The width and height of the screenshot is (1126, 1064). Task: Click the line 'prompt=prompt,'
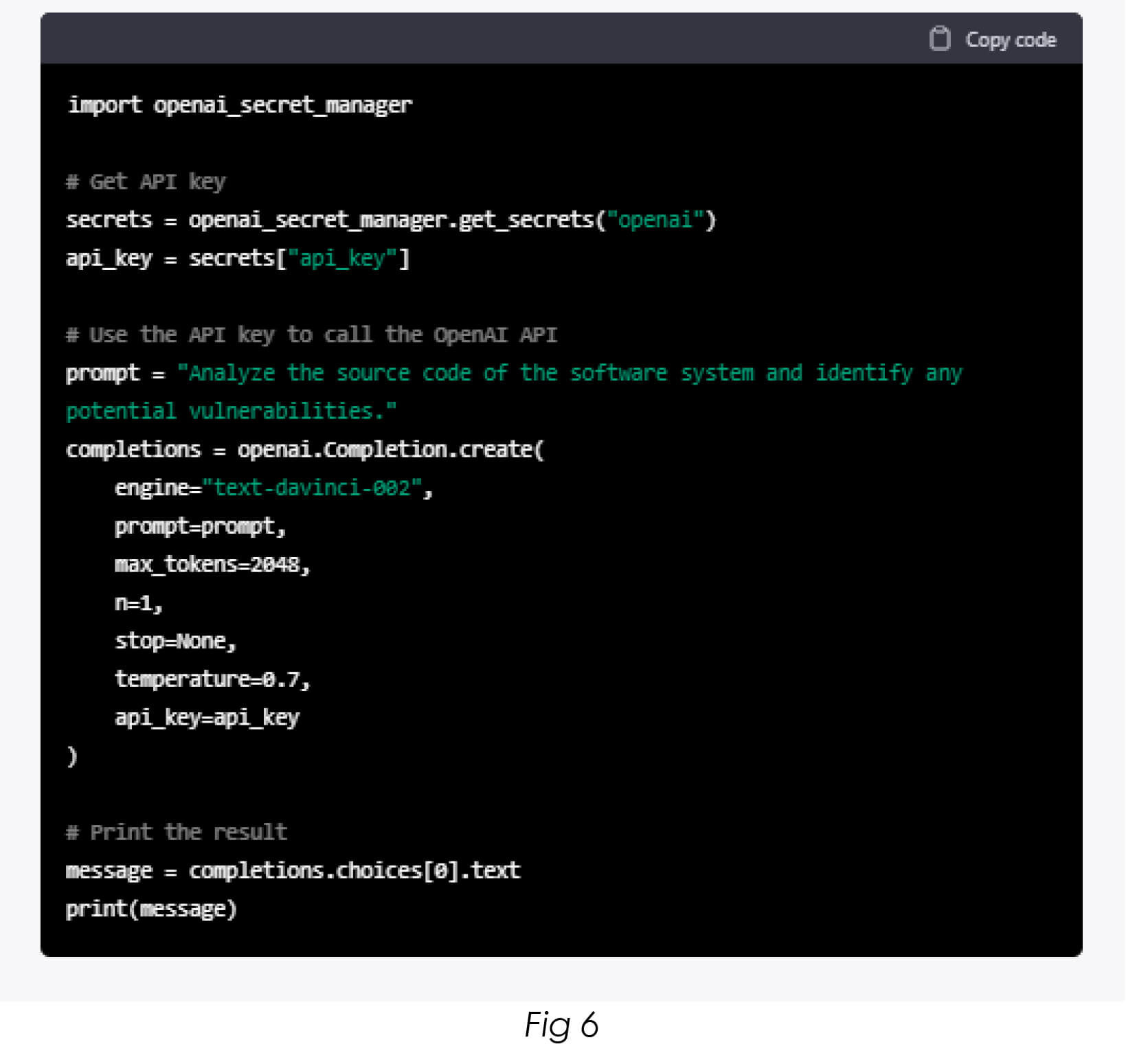click(x=200, y=527)
